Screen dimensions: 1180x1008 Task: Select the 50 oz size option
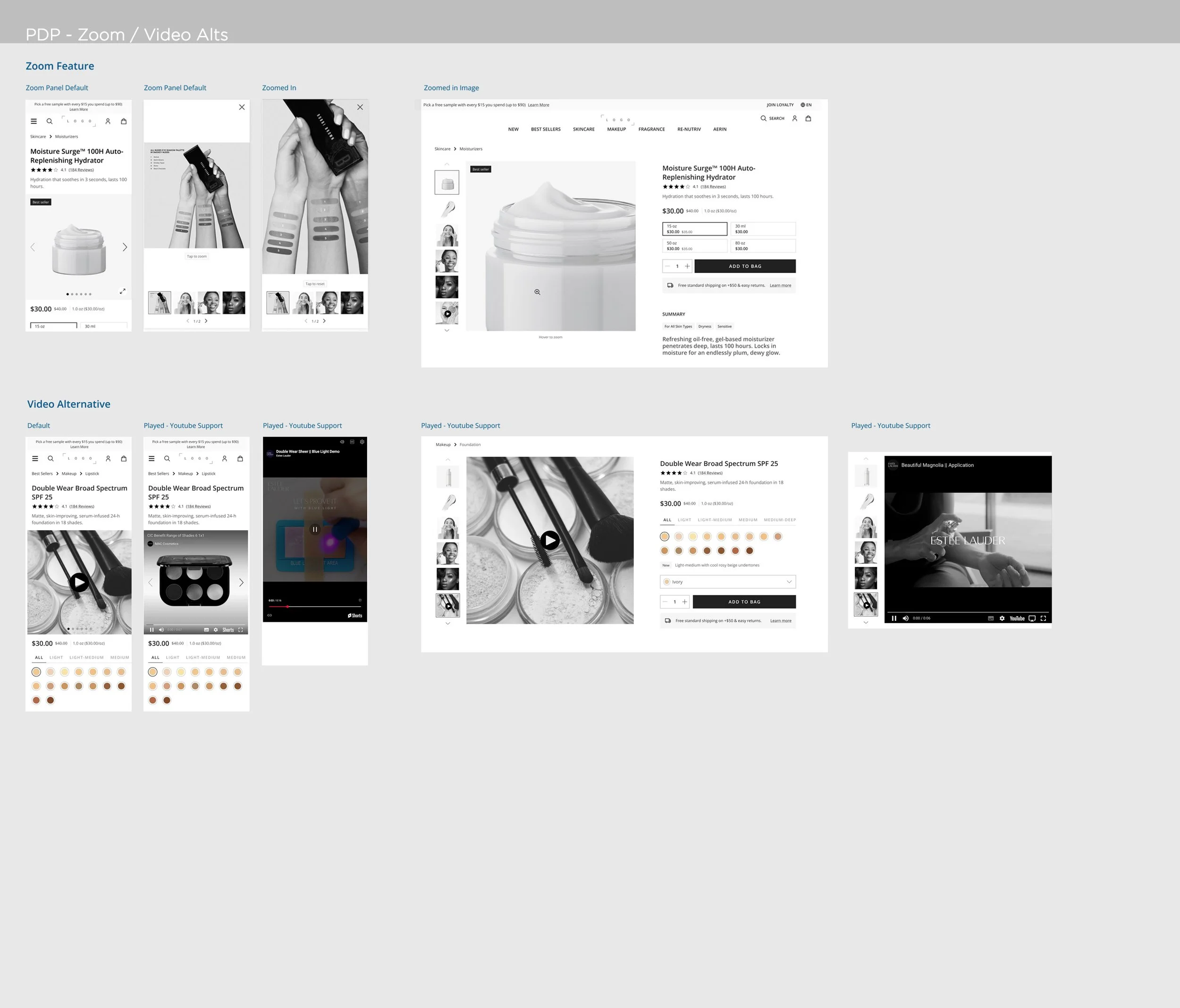(x=694, y=246)
